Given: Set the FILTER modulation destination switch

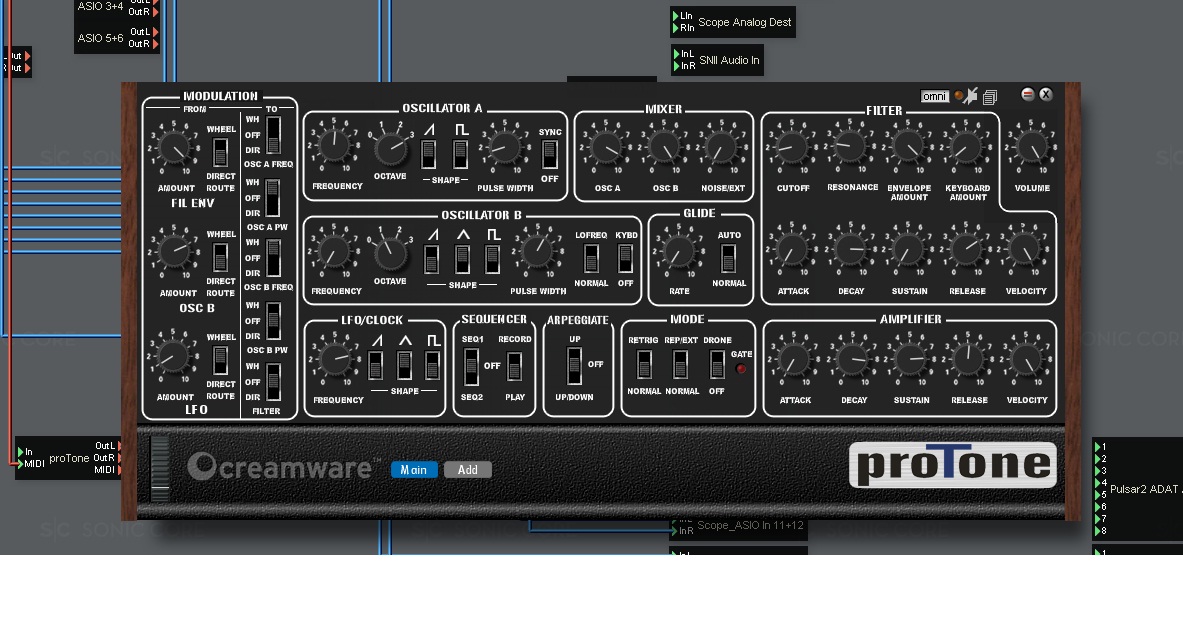Looking at the screenshot, I should pyautogui.click(x=273, y=382).
